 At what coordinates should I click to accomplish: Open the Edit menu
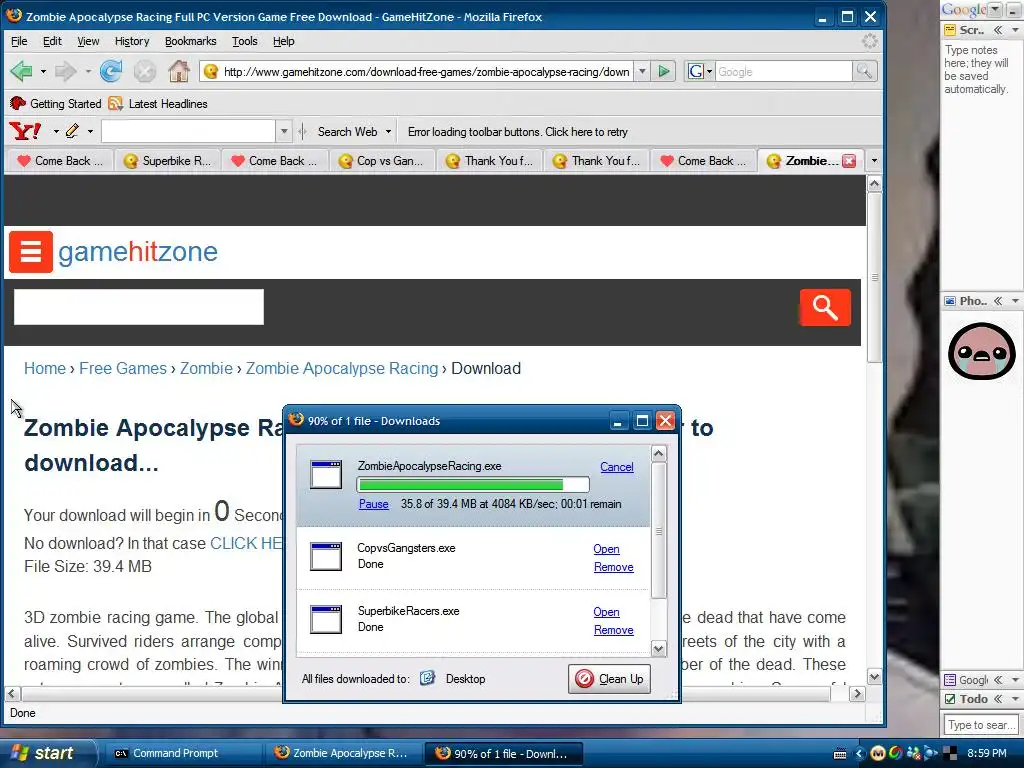(x=52, y=41)
